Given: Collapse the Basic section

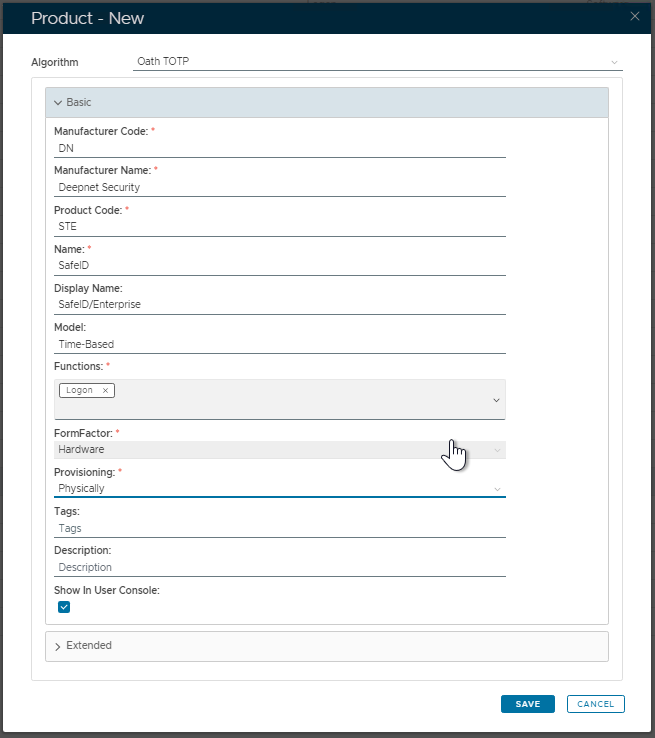Looking at the screenshot, I should pos(58,102).
